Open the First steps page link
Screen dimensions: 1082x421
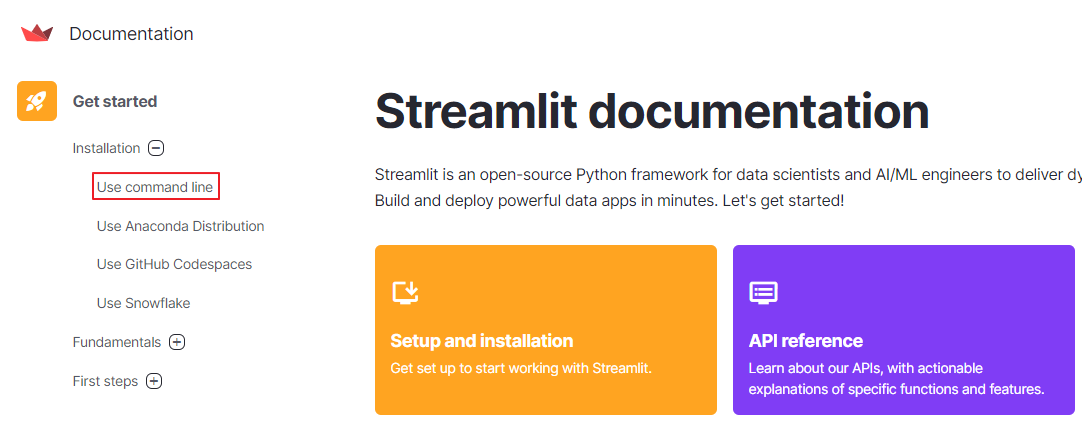pyautogui.click(x=105, y=381)
